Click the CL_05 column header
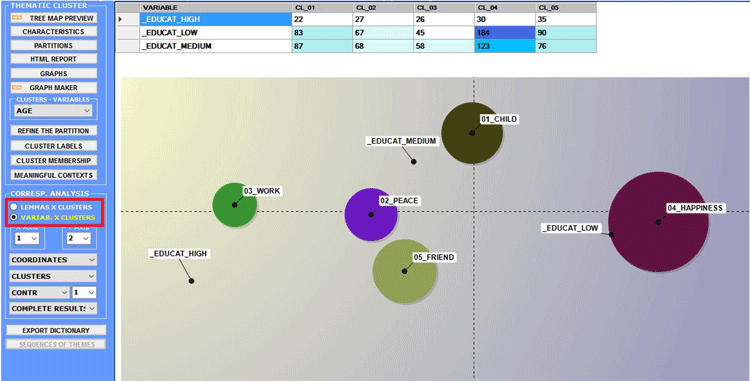The image size is (750, 381). (x=566, y=8)
